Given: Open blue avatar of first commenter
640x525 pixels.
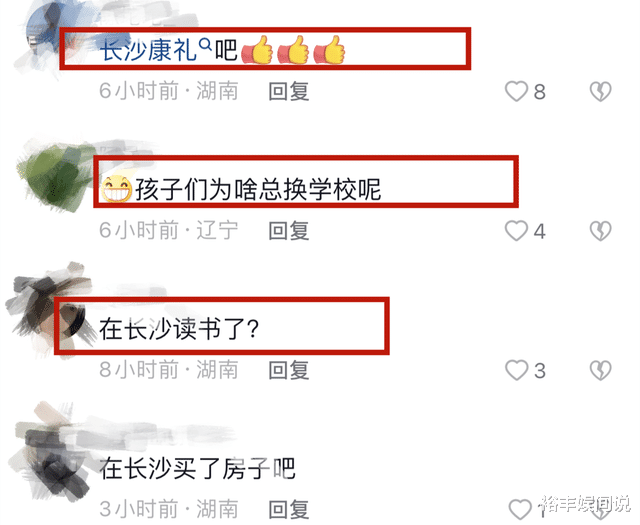Looking at the screenshot, I should (x=47, y=35).
